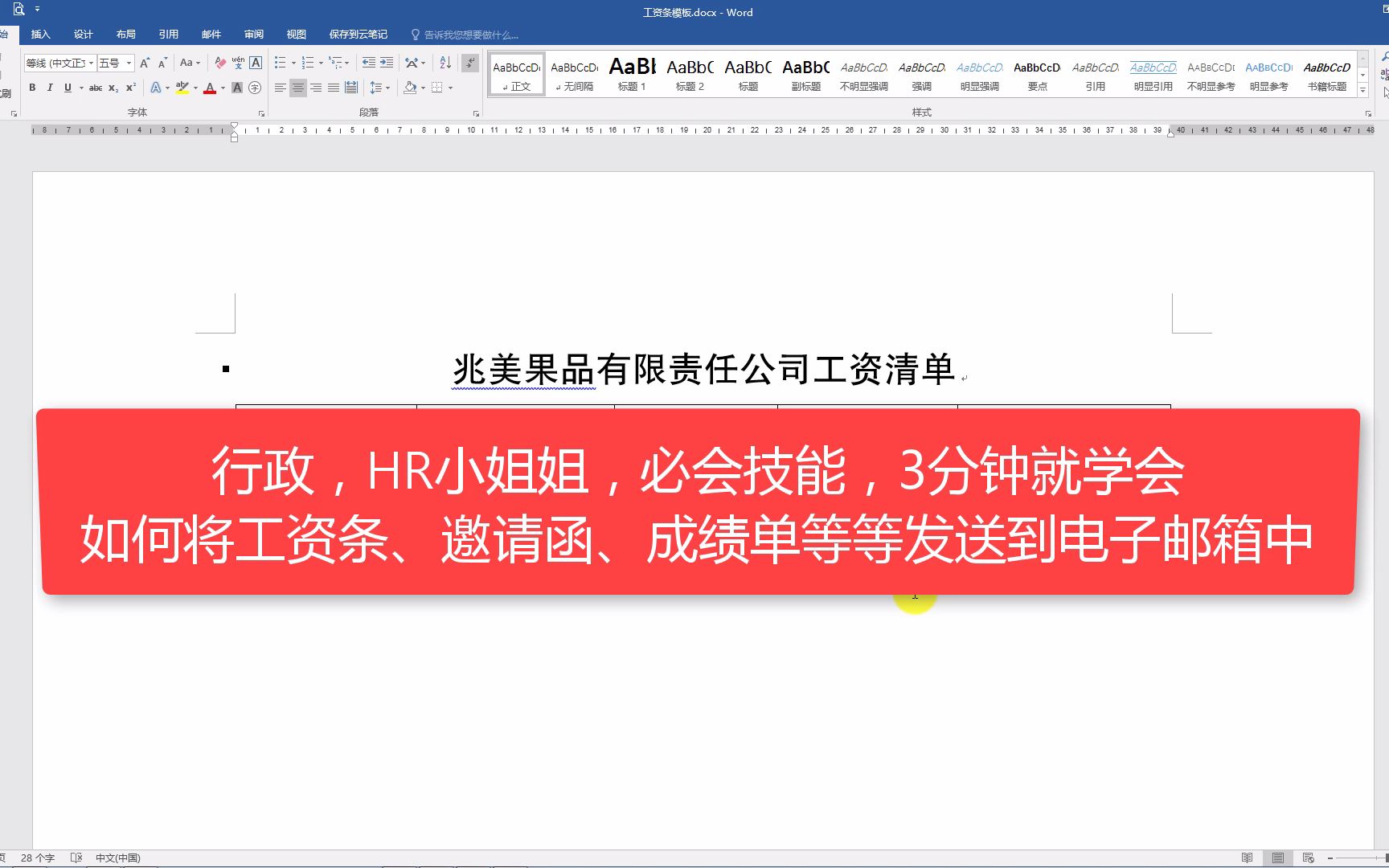Select 无间隔 style
1389x868 pixels.
[x=574, y=74]
